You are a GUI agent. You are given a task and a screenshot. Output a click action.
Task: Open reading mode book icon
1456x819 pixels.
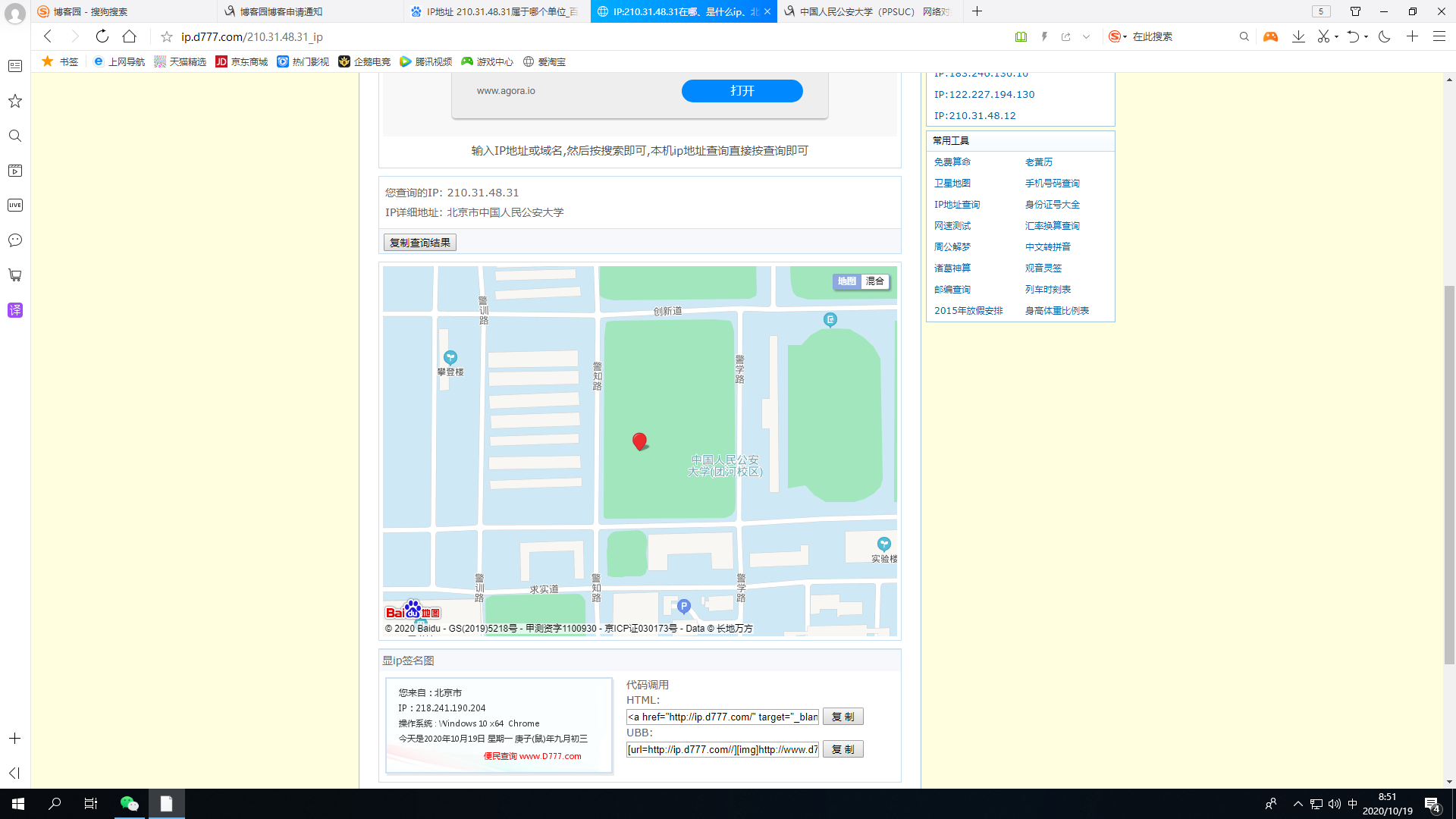tap(1021, 36)
